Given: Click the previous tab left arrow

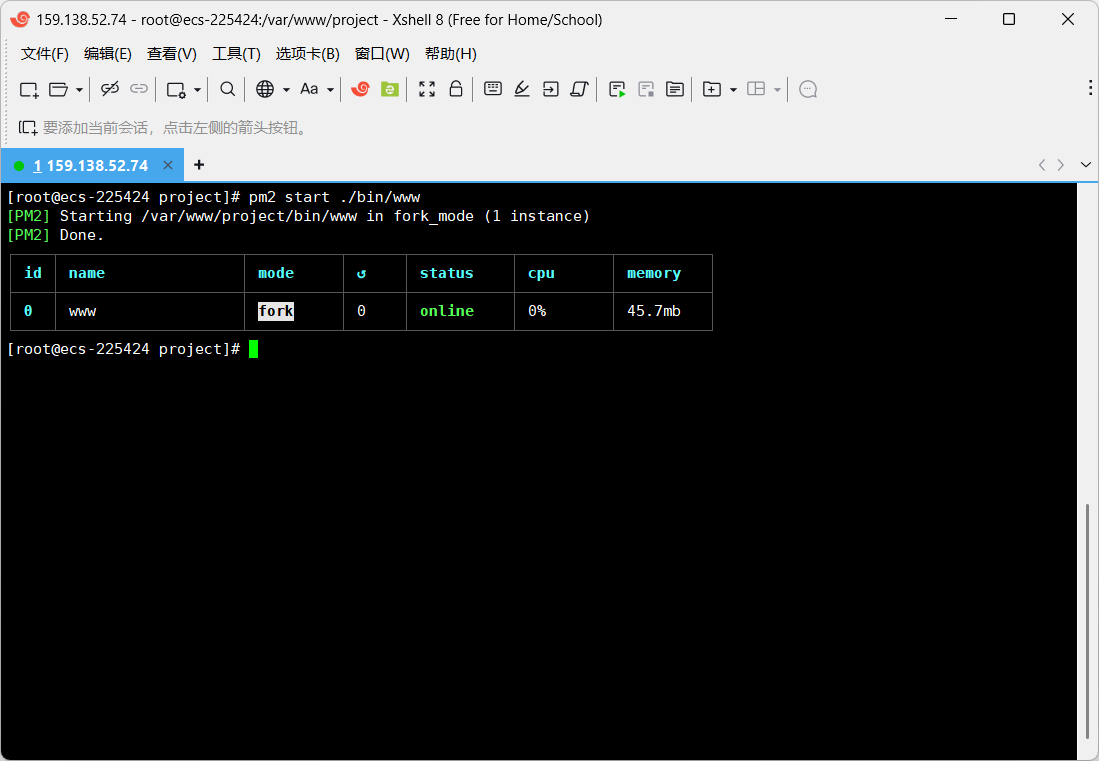Looking at the screenshot, I should tap(1042, 165).
